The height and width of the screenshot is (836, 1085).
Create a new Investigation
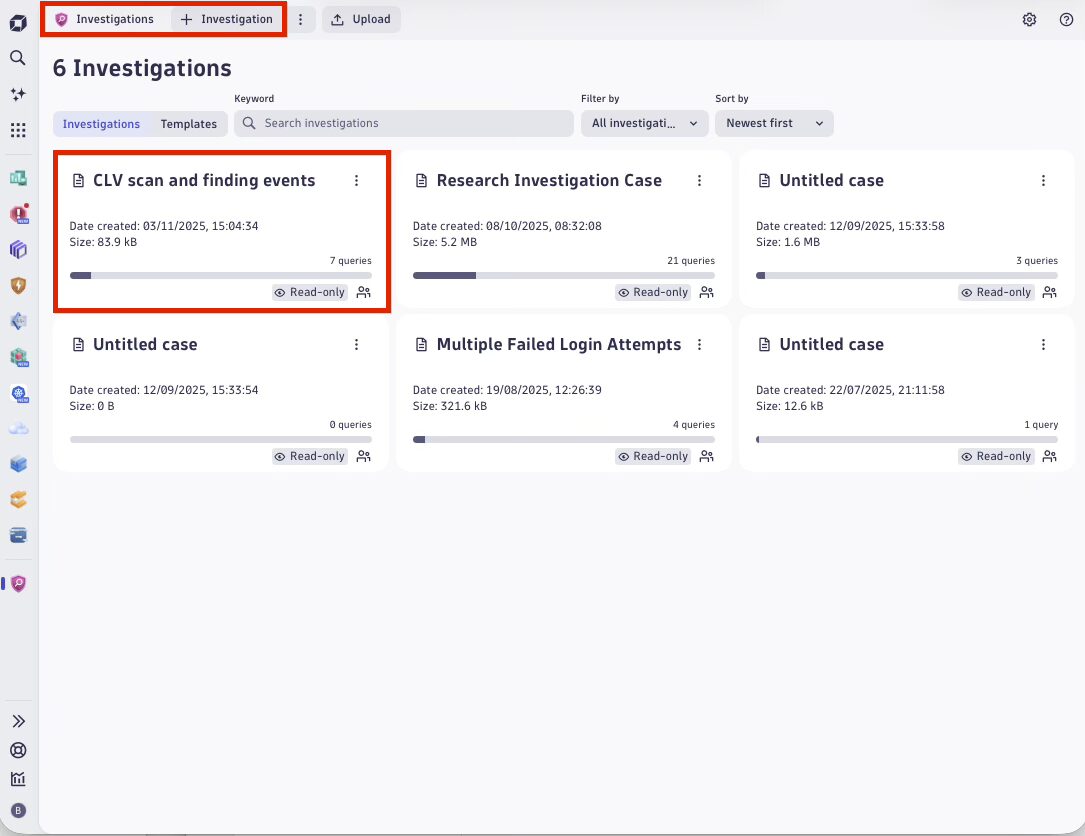(x=227, y=19)
